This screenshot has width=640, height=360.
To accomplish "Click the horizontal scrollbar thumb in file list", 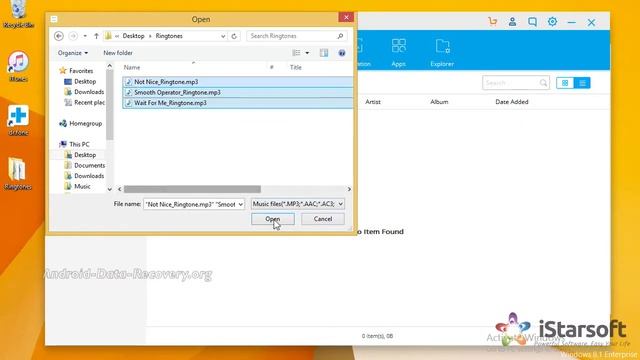I will [192, 189].
